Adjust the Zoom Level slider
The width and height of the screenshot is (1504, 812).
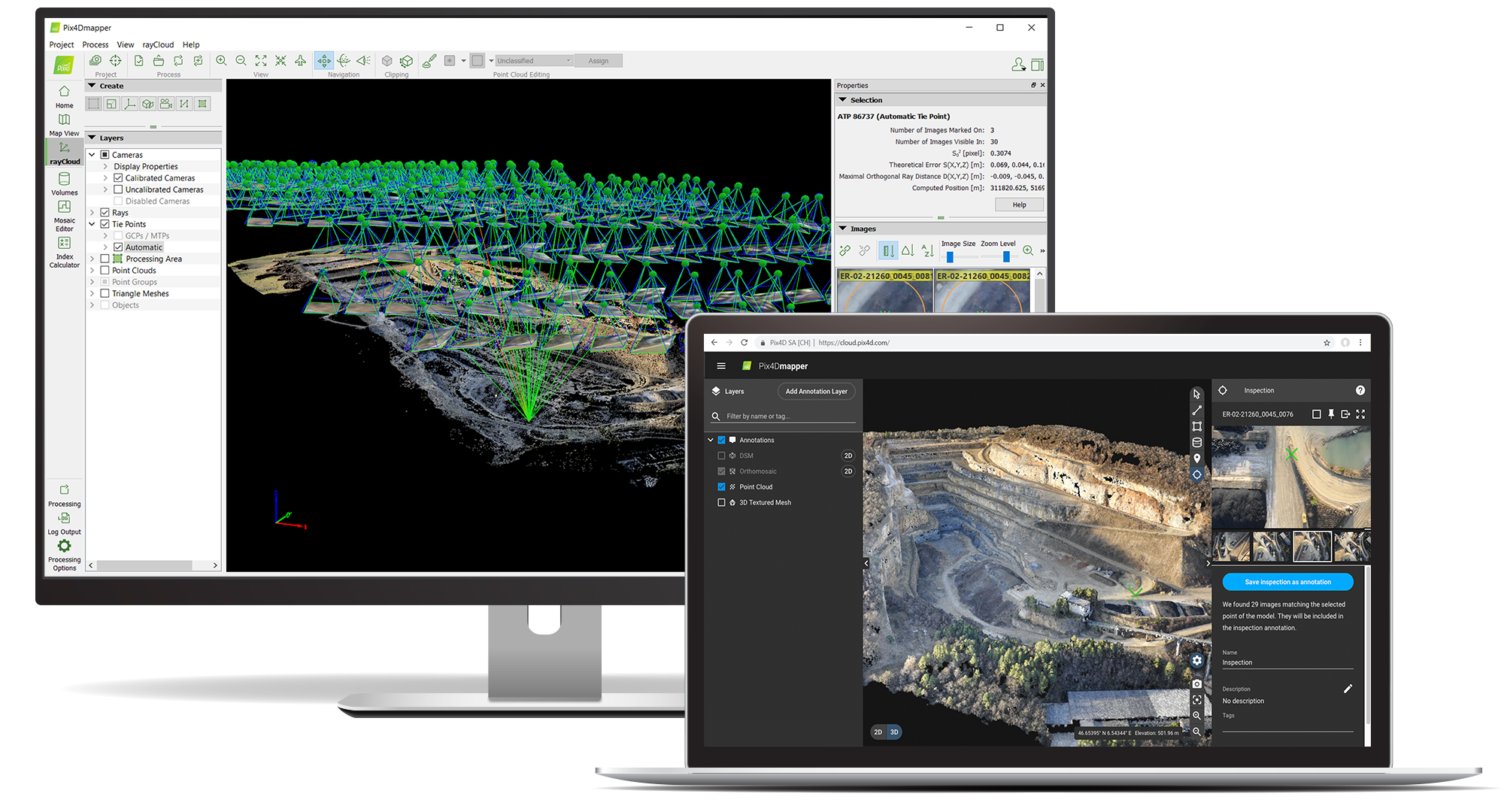tap(1006, 256)
